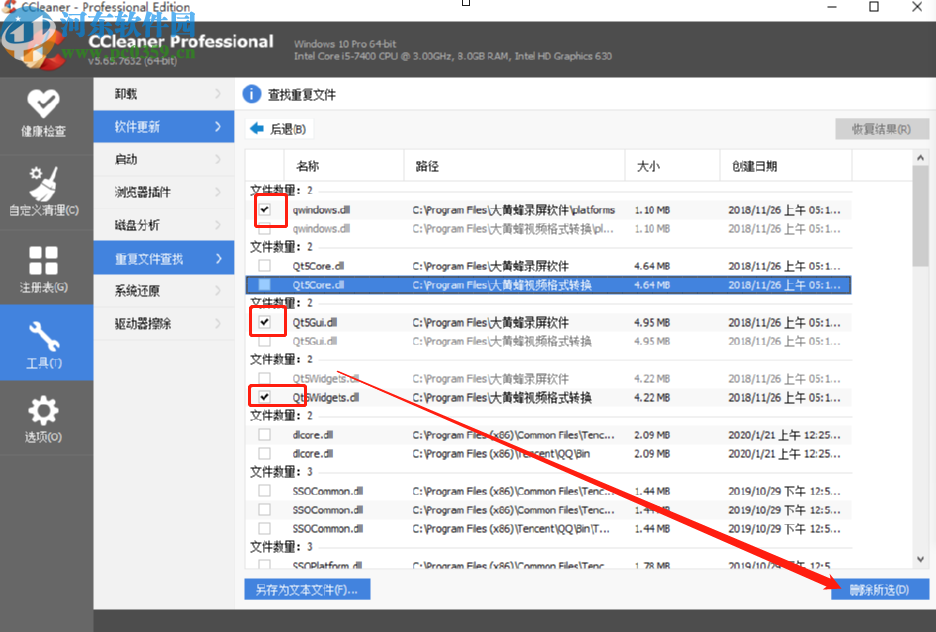Expand the chevron next to 重复文件查找
This screenshot has height=632, width=936.
218,258
